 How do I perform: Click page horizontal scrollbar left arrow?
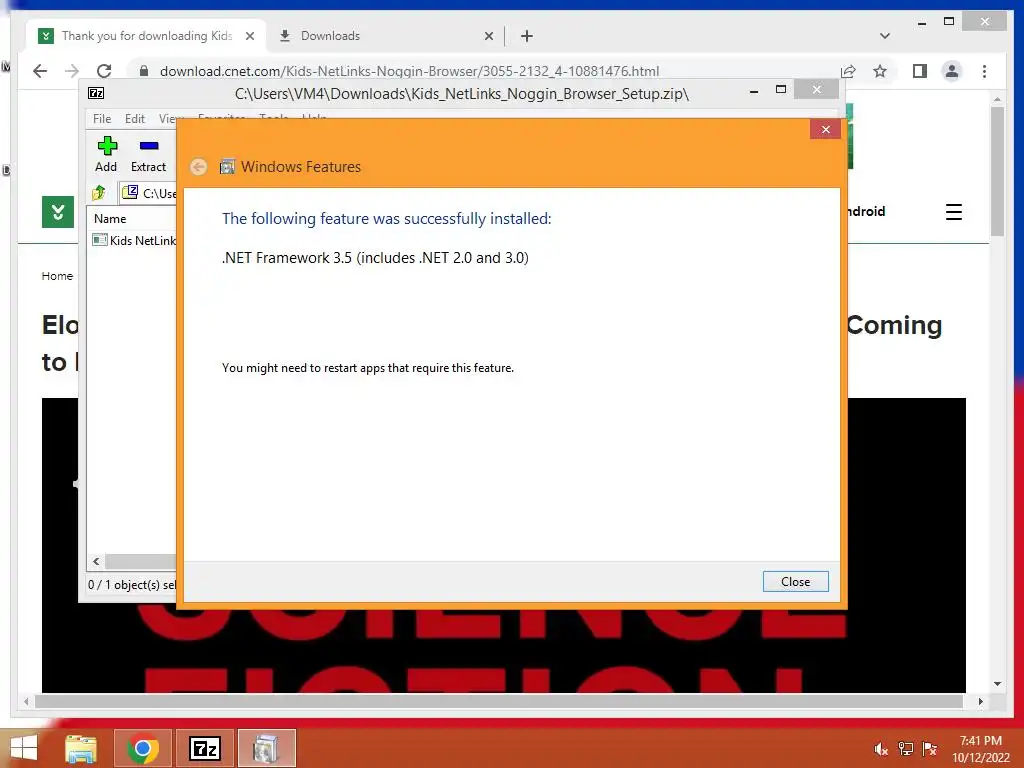26,701
